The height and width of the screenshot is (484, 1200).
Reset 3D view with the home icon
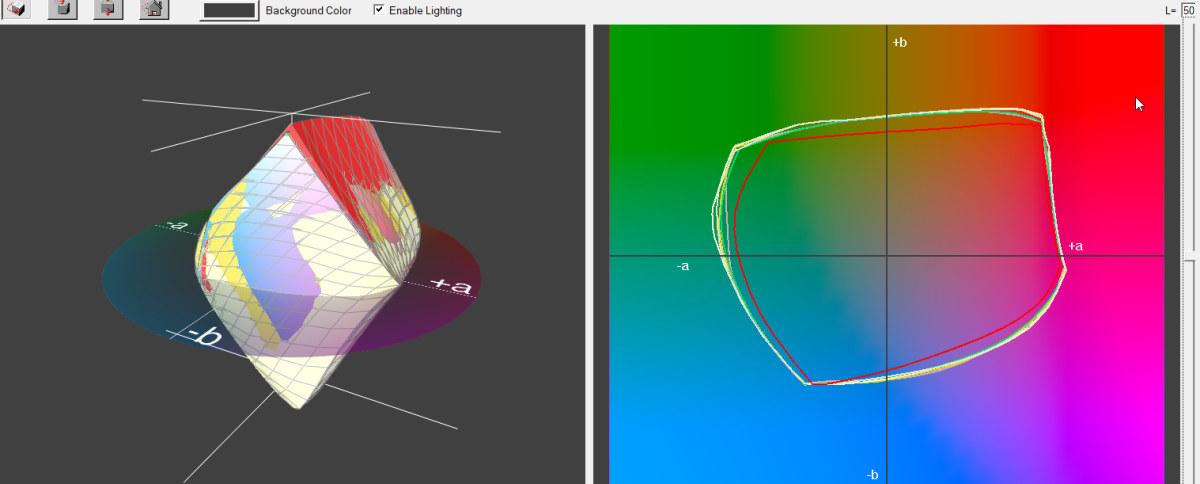tap(153, 10)
